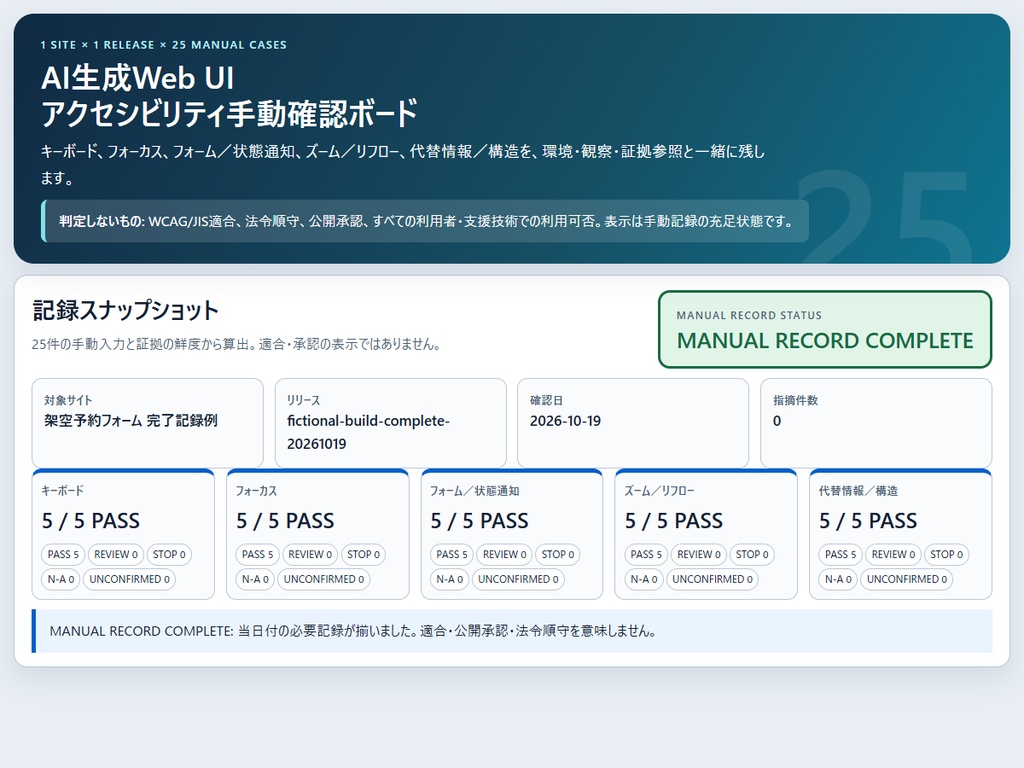The image size is (1024, 768).
Task: Click PASS 5 chip in フォーム／状態通知 card
Action: pyautogui.click(x=452, y=554)
